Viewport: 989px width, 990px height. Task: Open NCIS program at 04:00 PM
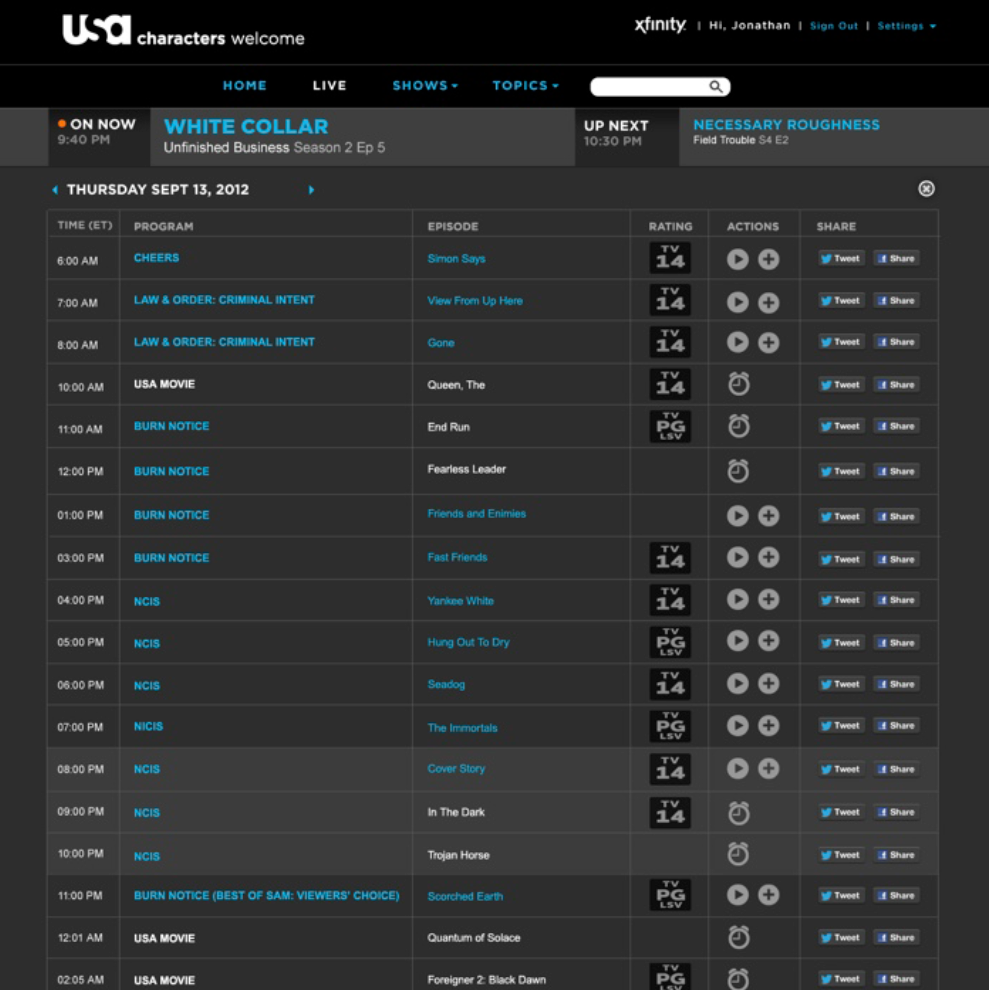147,602
